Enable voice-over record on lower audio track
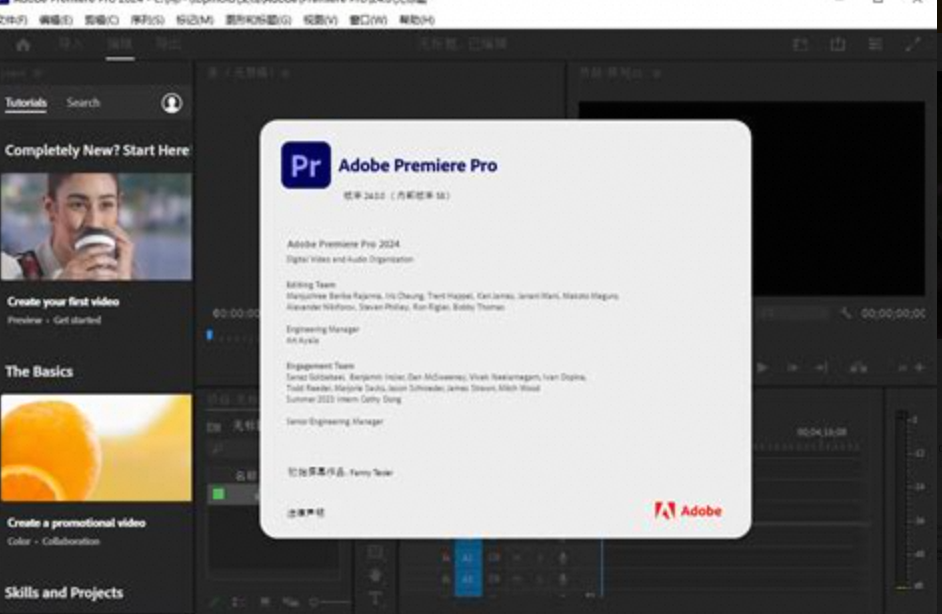Viewport: 942px width, 614px height. [x=562, y=580]
